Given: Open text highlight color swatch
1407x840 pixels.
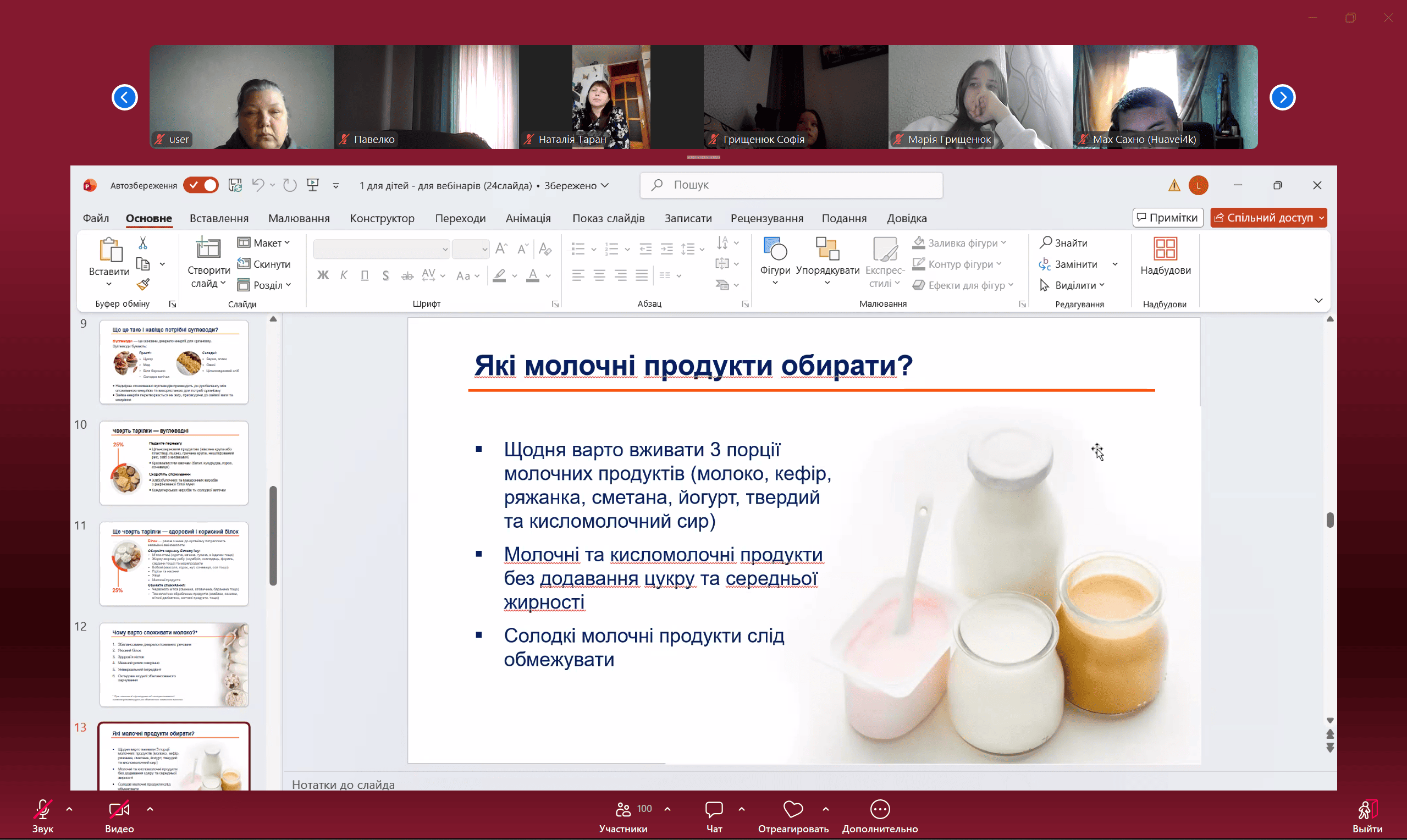Looking at the screenshot, I should (x=499, y=275).
